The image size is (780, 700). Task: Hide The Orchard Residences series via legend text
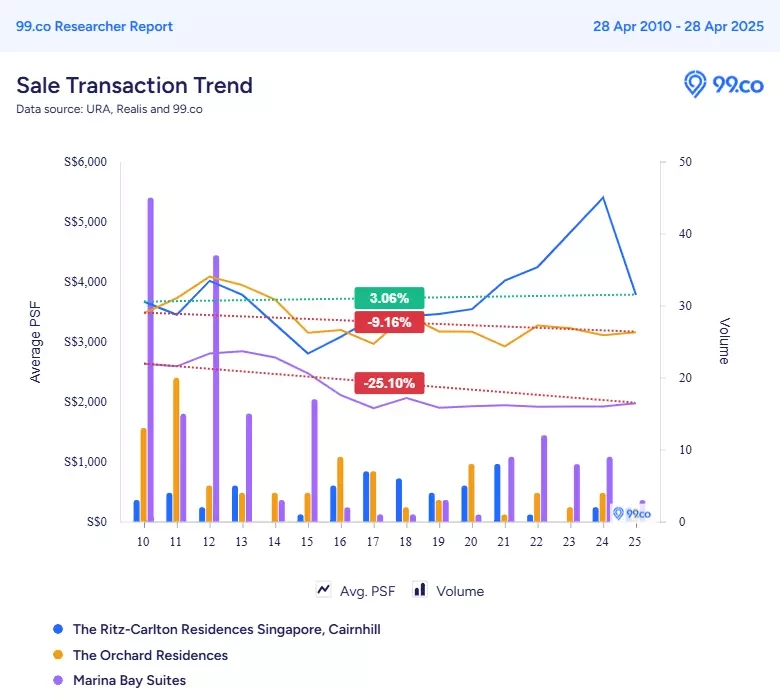[150, 655]
